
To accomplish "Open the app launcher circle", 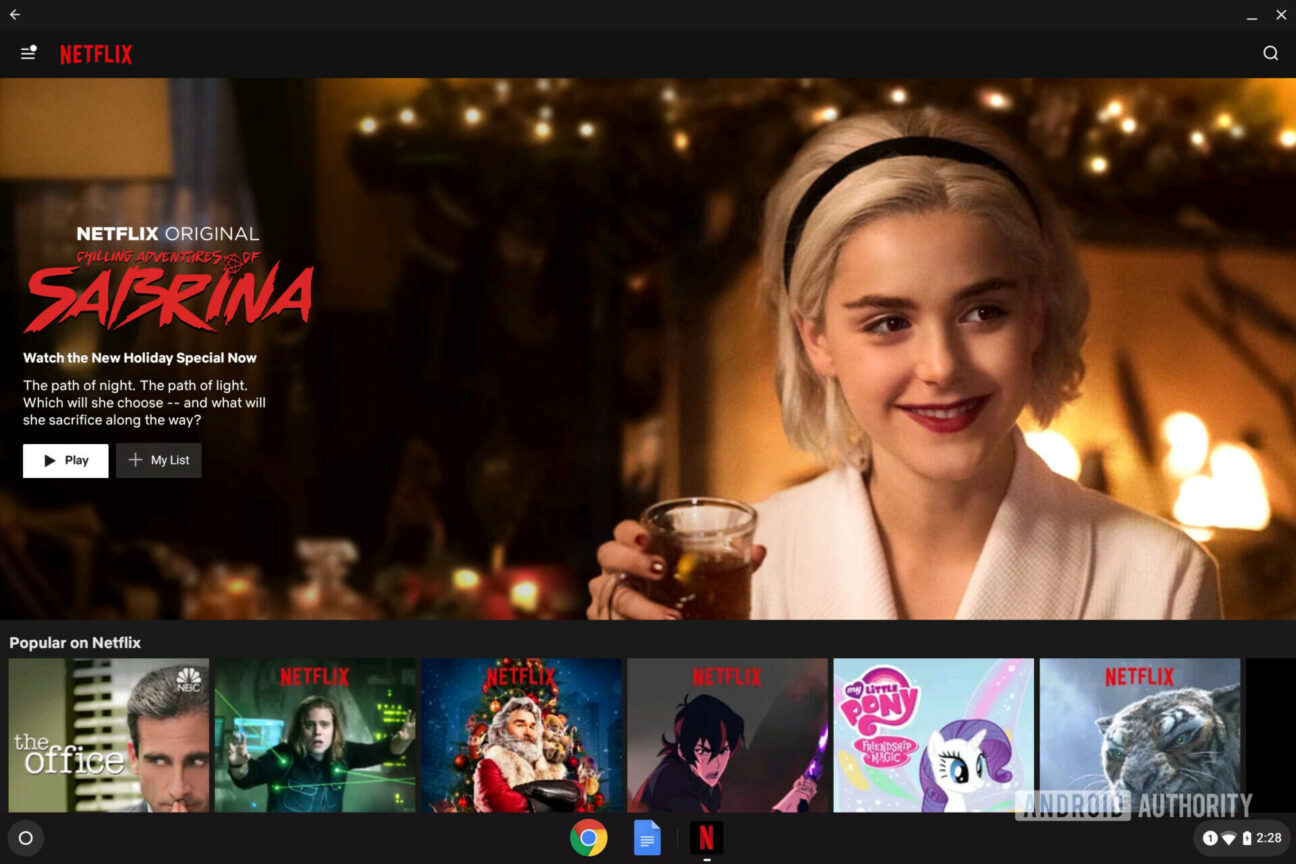I will pos(26,838).
